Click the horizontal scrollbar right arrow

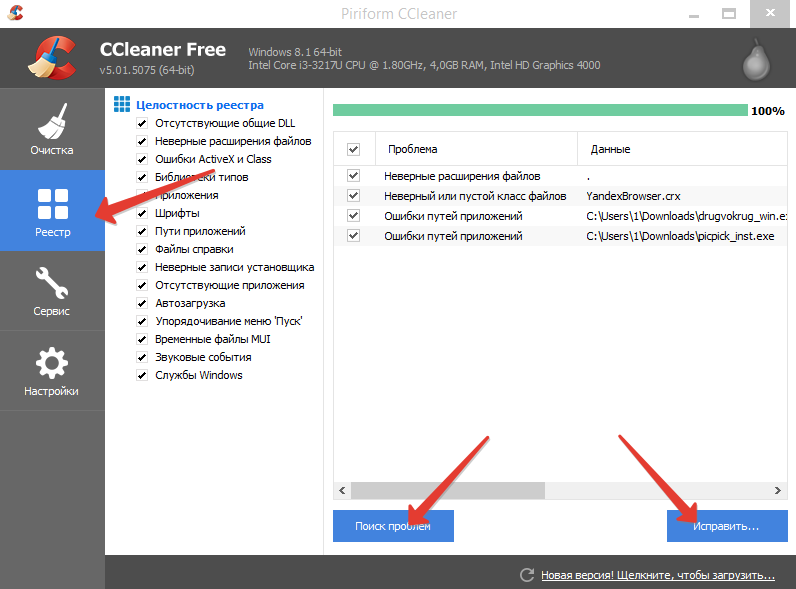(779, 491)
